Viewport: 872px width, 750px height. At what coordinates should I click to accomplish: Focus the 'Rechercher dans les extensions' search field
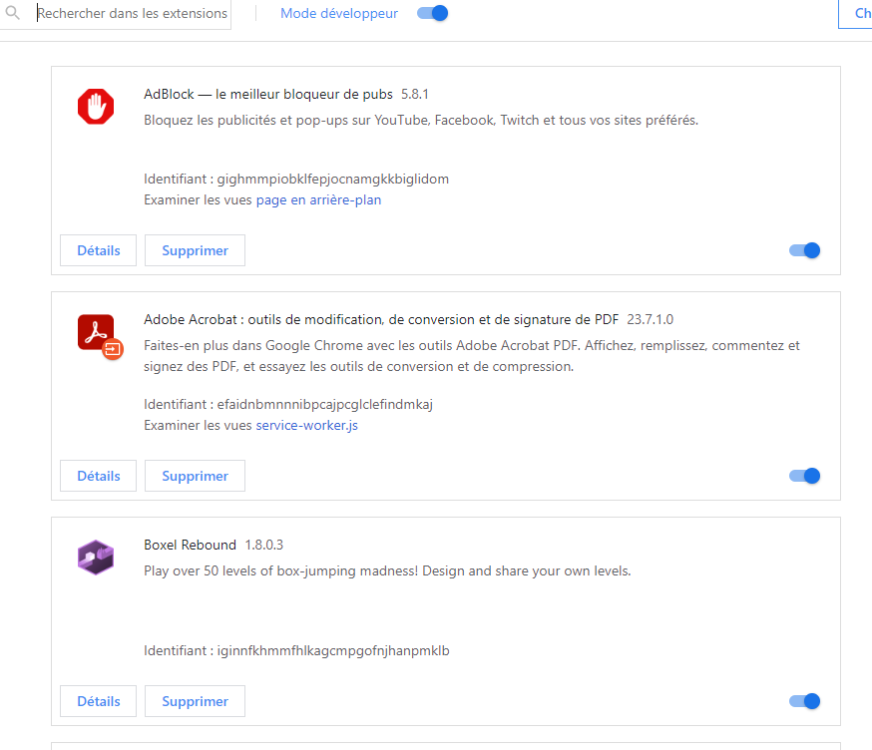pos(132,14)
